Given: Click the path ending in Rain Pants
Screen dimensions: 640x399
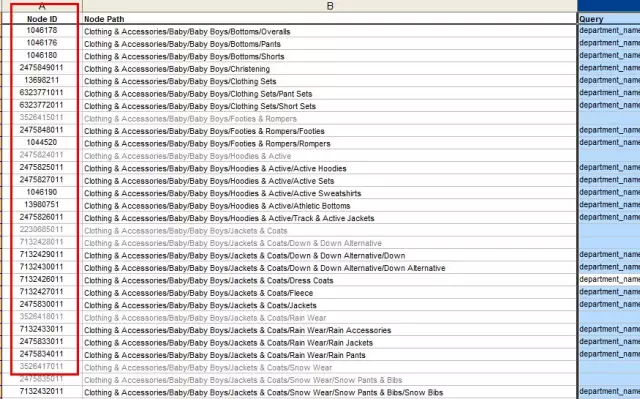Looking at the screenshot, I should point(224,355).
